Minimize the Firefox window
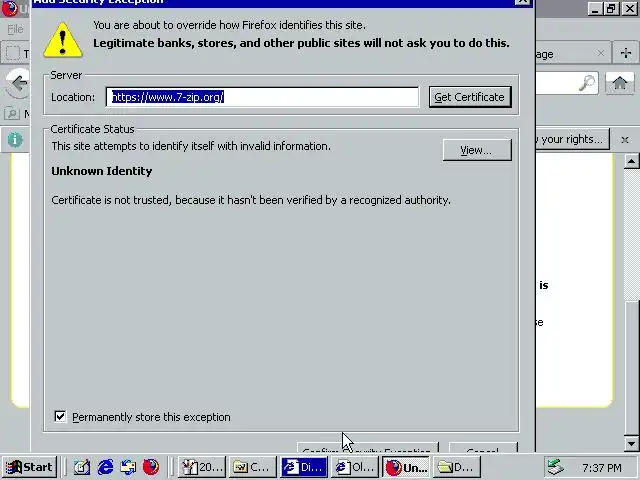This screenshot has height=480, width=640. click(x=595, y=9)
